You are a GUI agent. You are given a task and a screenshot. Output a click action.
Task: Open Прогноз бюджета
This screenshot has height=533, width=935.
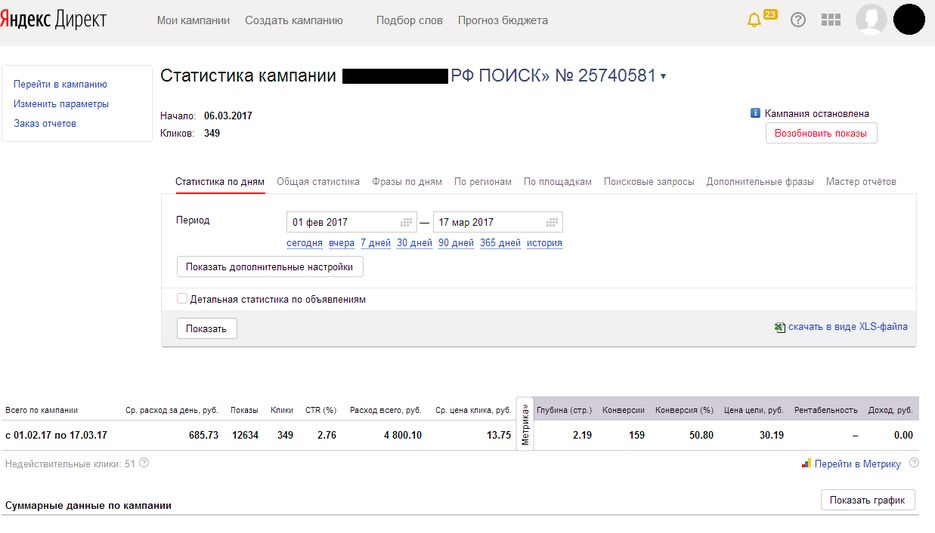(503, 20)
